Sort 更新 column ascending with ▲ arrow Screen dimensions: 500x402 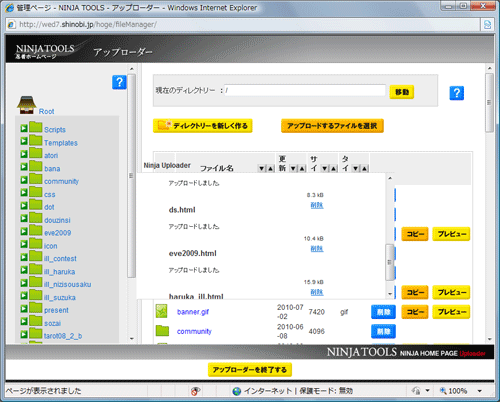tap(302, 169)
